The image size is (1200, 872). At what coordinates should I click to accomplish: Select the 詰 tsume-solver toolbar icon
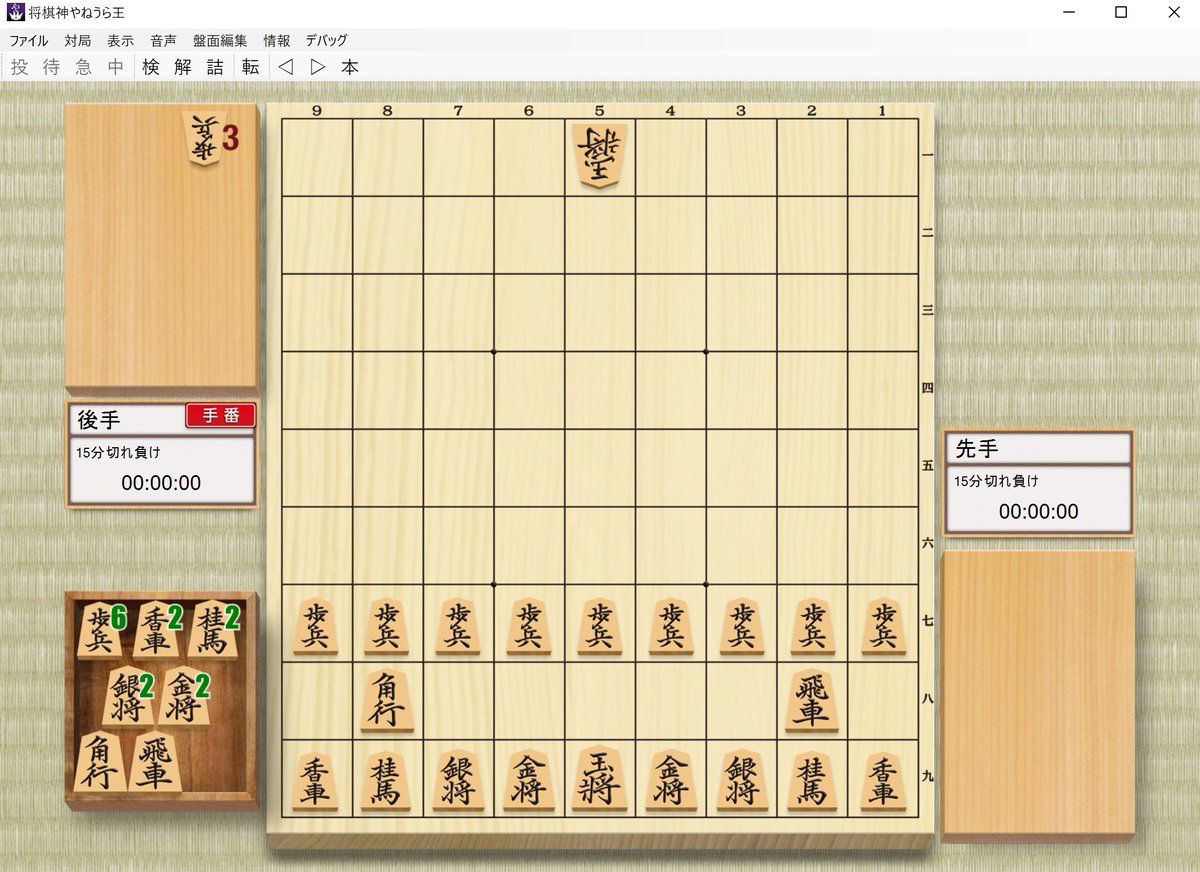coord(216,67)
